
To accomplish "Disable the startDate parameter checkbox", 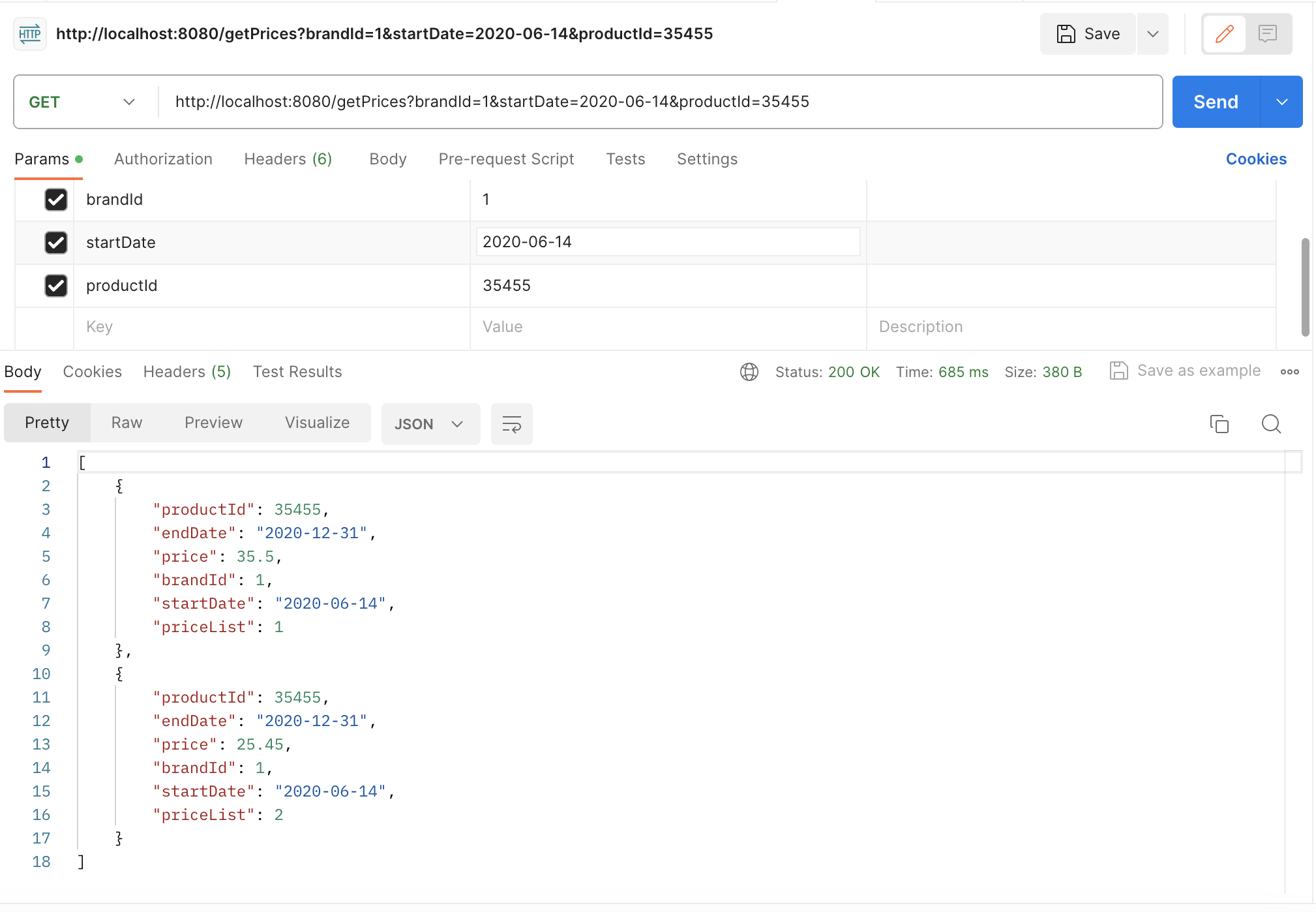I will point(56,243).
